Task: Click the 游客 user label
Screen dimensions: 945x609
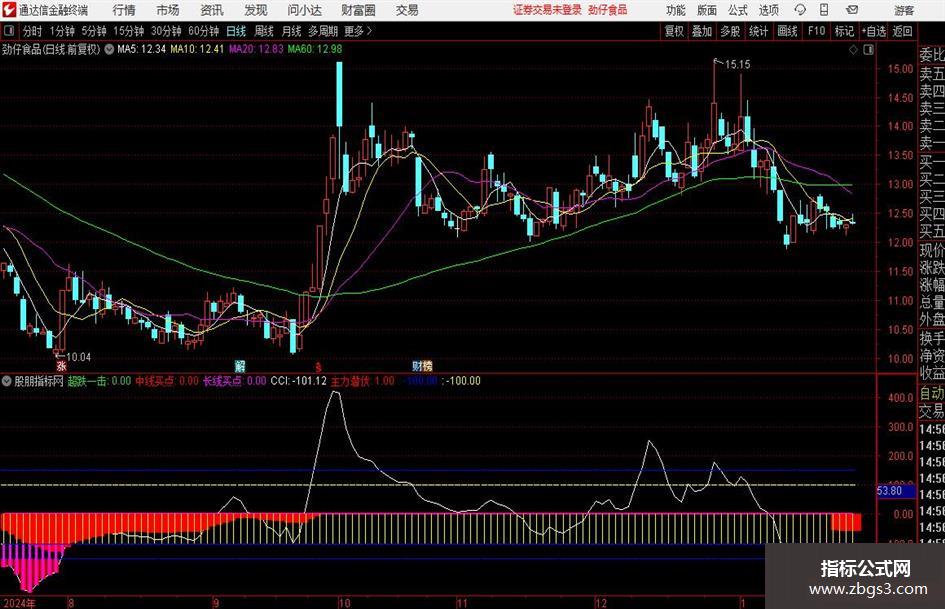Action: click(904, 10)
